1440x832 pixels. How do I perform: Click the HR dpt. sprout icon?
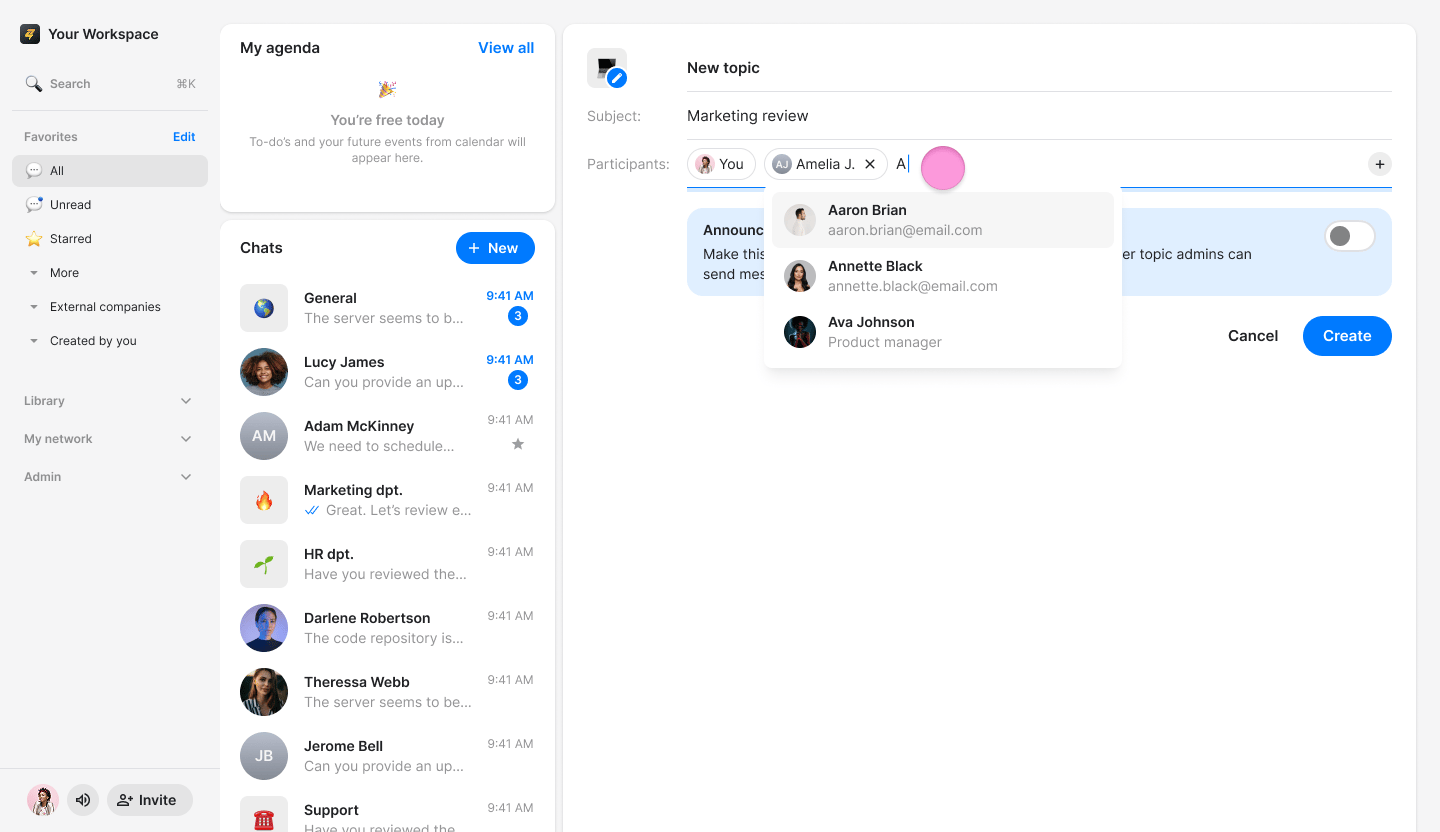coord(264,564)
